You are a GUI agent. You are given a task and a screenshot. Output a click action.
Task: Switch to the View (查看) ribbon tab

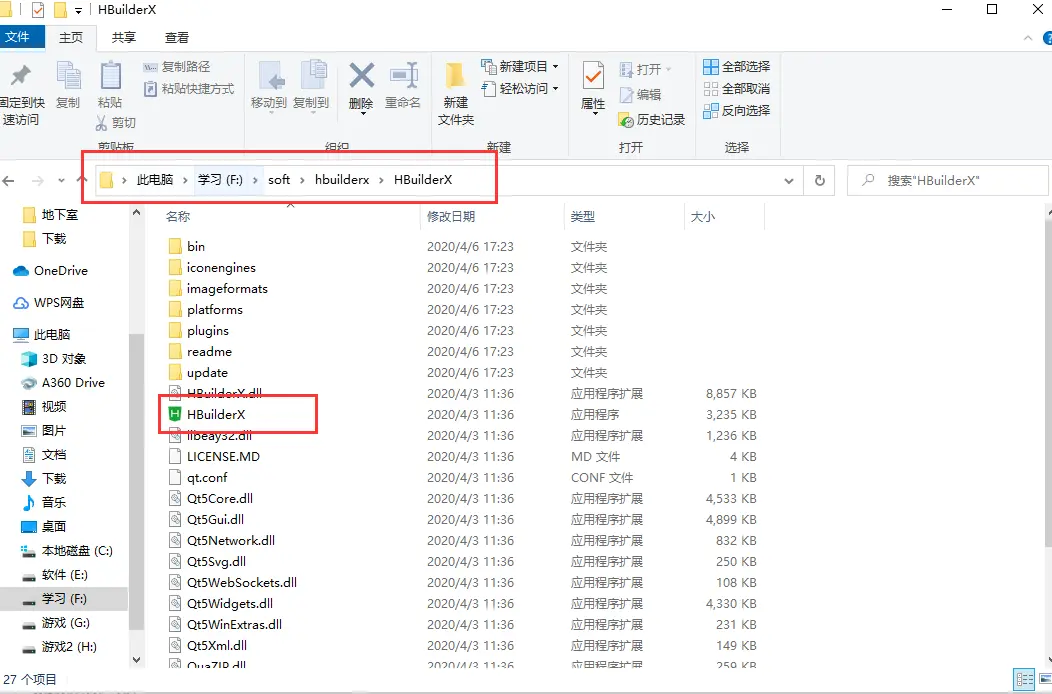176,38
